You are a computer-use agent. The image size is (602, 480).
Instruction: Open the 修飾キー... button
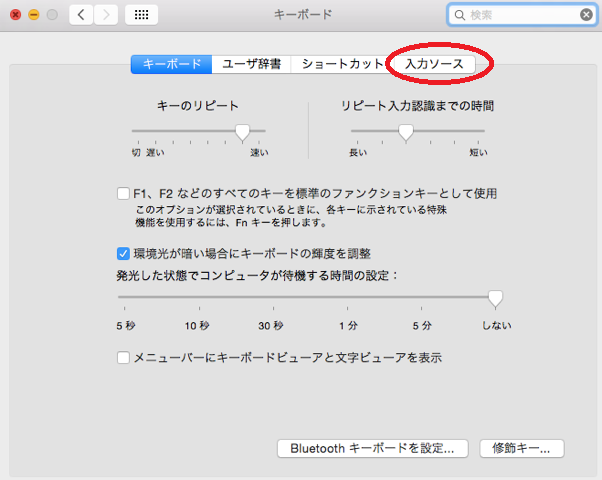(522, 449)
